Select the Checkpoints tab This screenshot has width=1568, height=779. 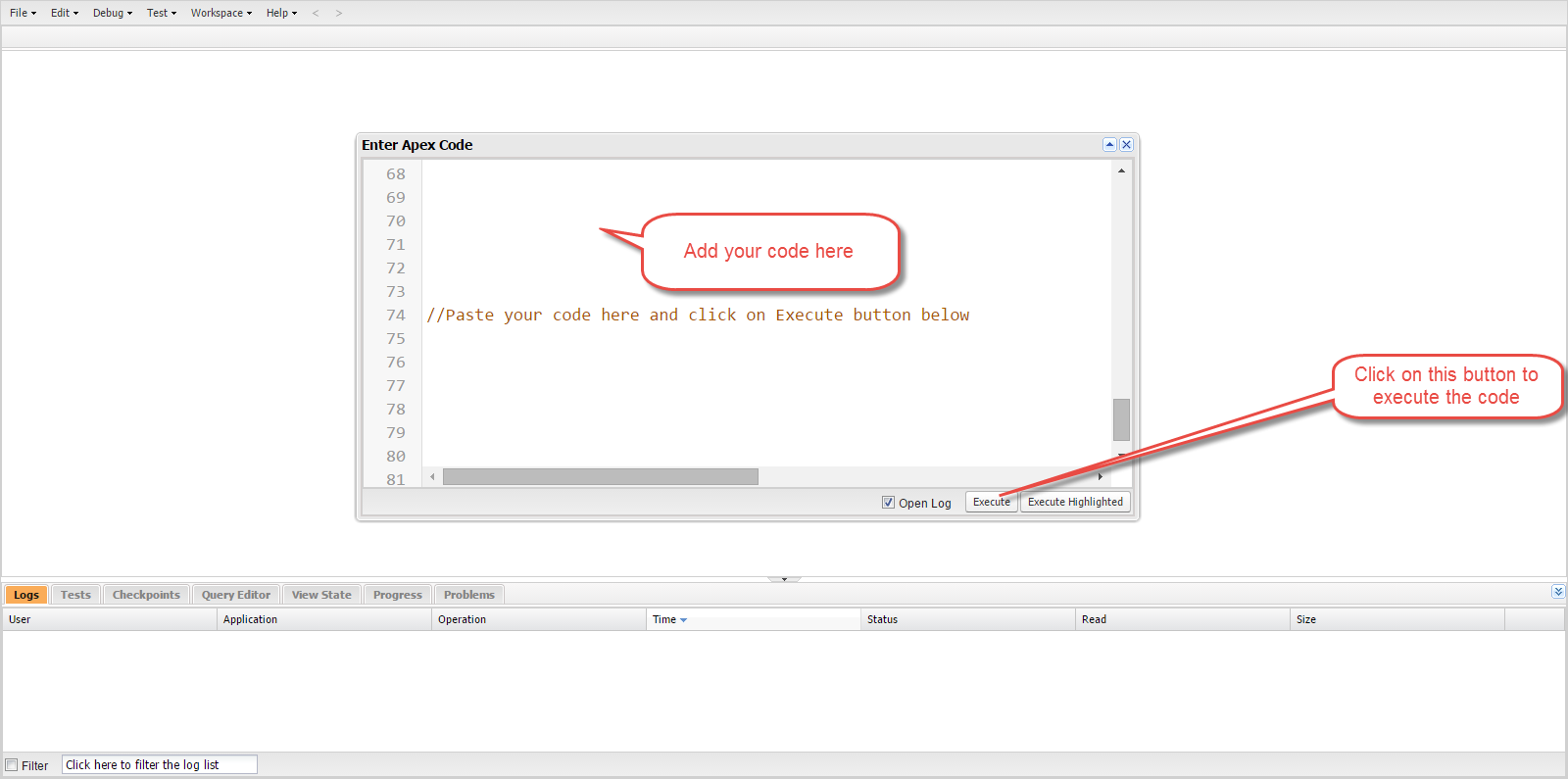click(146, 595)
